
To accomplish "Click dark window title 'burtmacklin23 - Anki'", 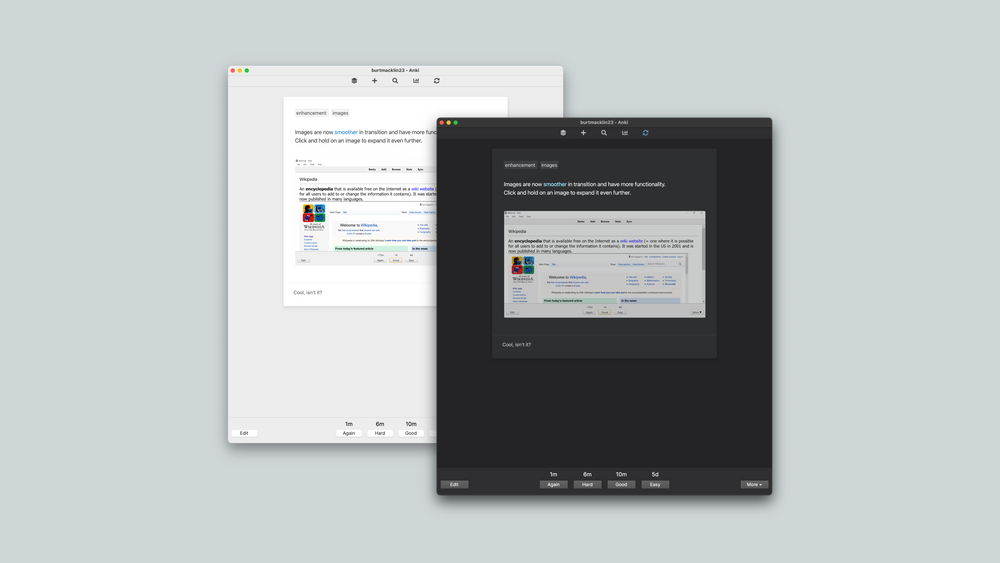I will 604,122.
